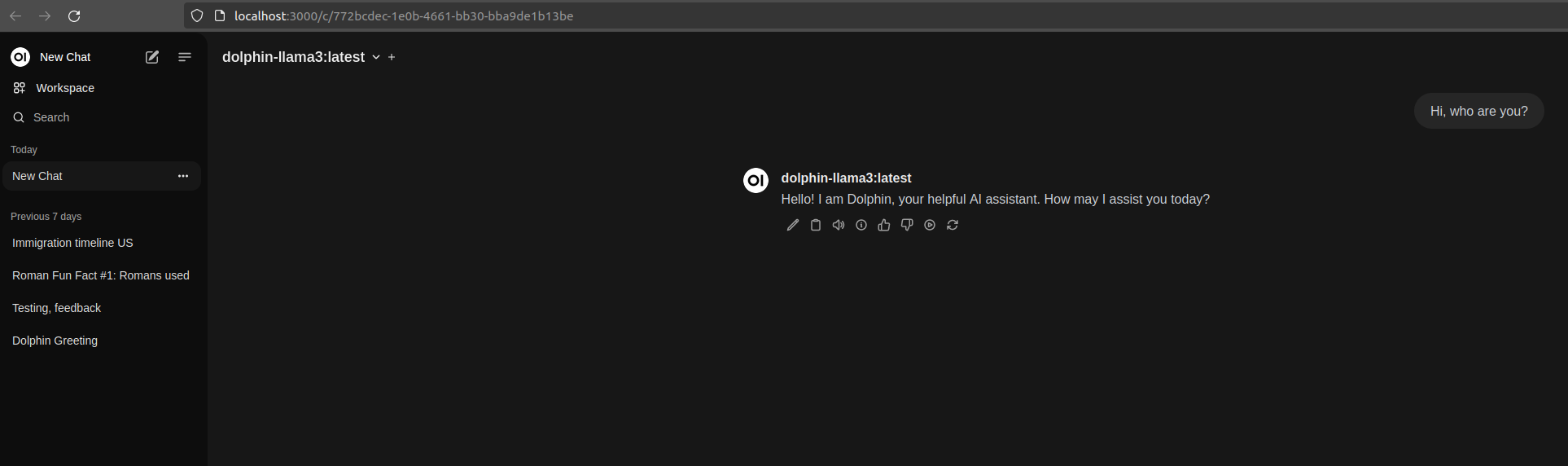Read response aloud with speaker icon
Screen dimensions: 1568x466
pos(838,225)
